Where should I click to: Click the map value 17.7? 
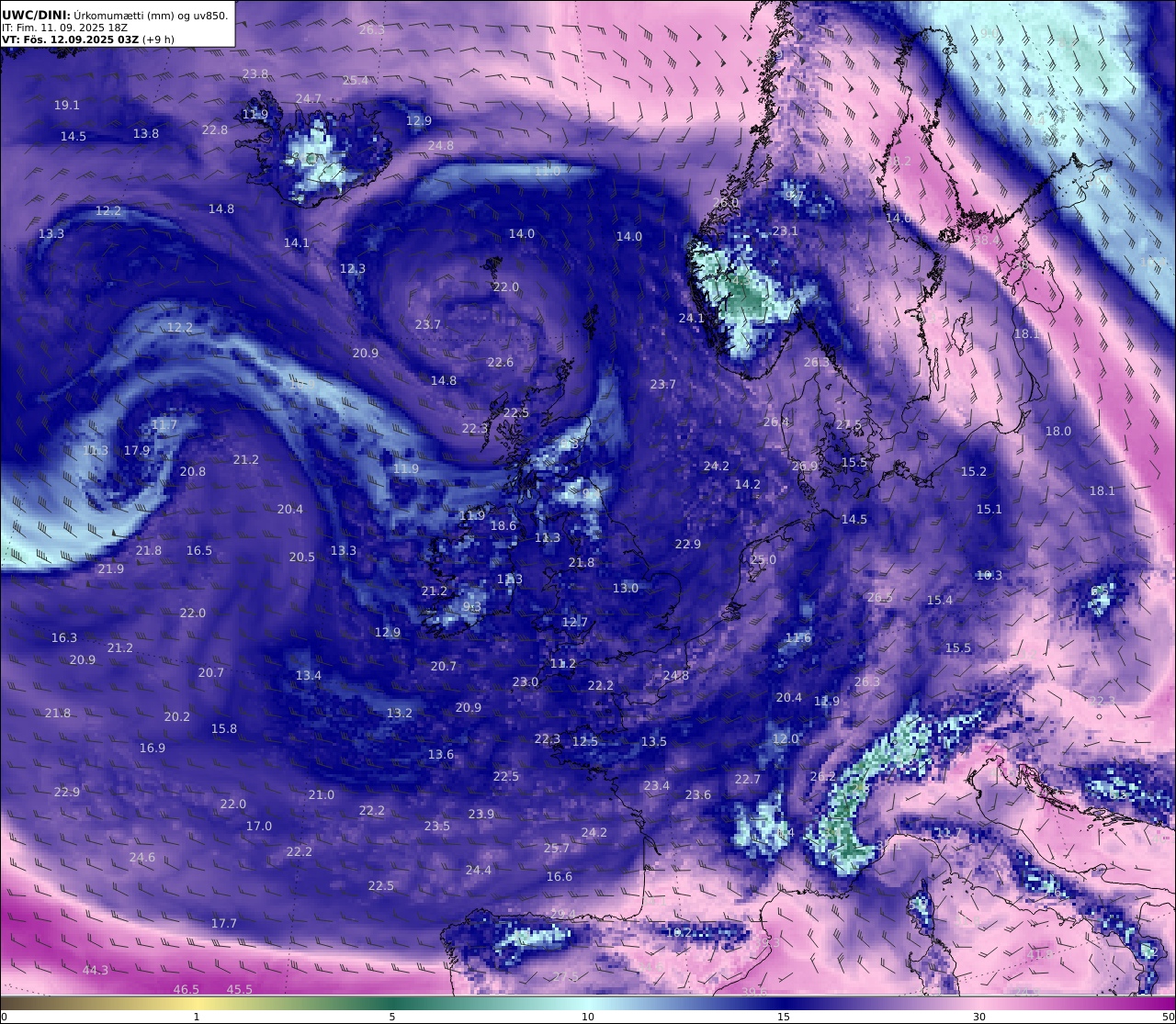(223, 924)
